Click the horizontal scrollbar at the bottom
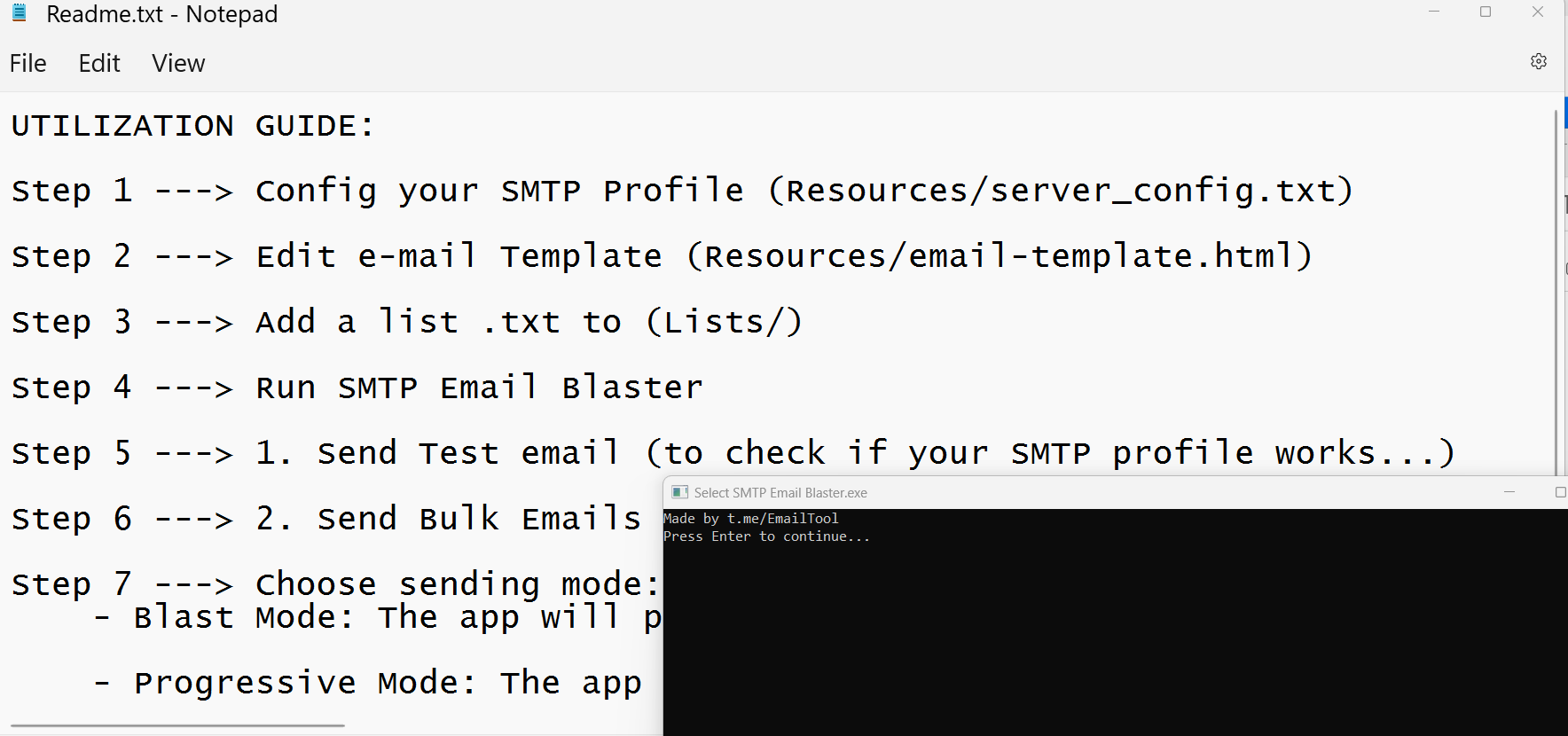The width and height of the screenshot is (1568, 736). 177,725
